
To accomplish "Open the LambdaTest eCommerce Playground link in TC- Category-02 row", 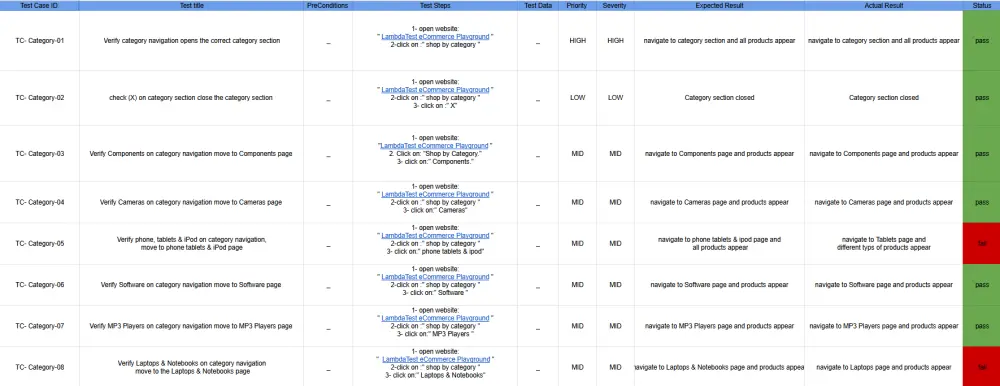I will (436, 90).
